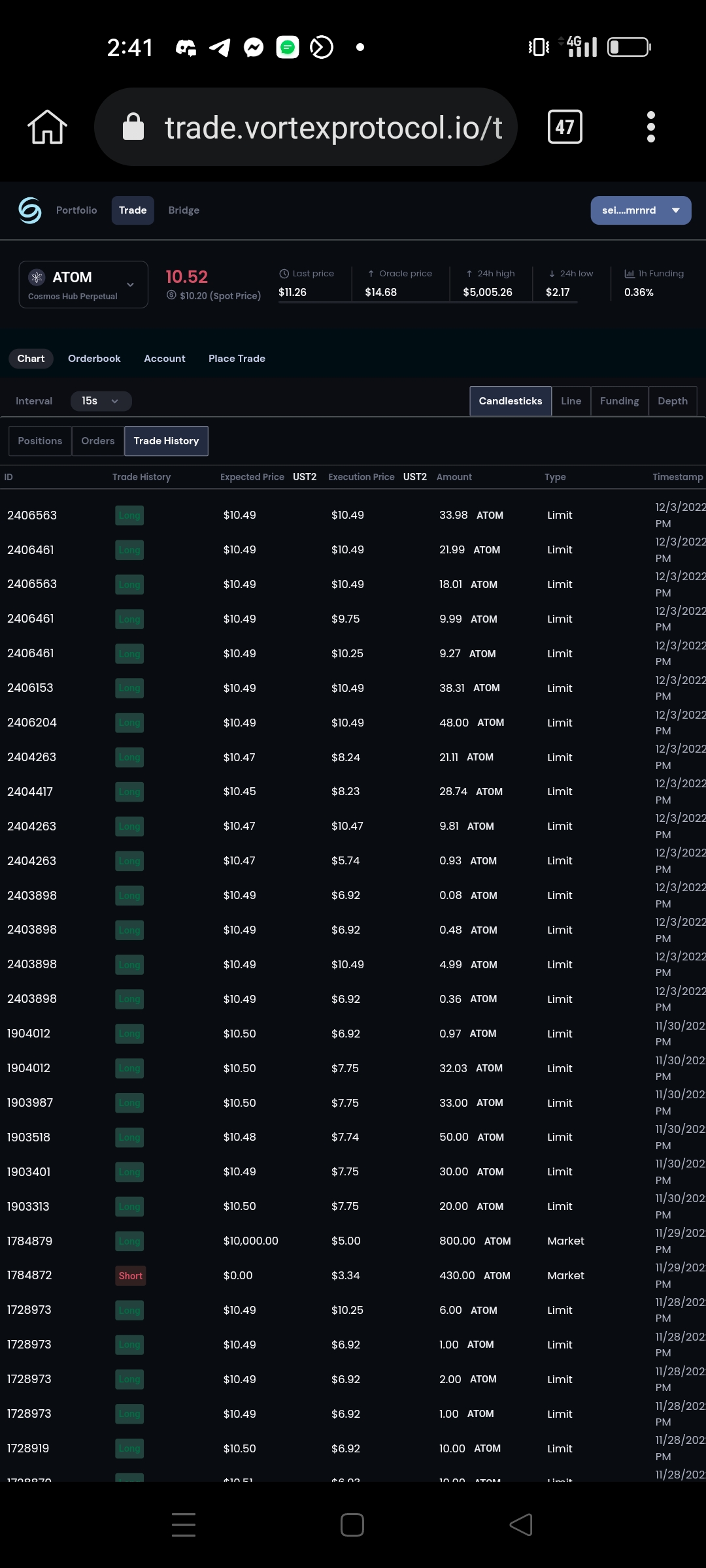Click the Market type on row 1784872
The height and width of the screenshot is (1568, 706).
(566, 1275)
